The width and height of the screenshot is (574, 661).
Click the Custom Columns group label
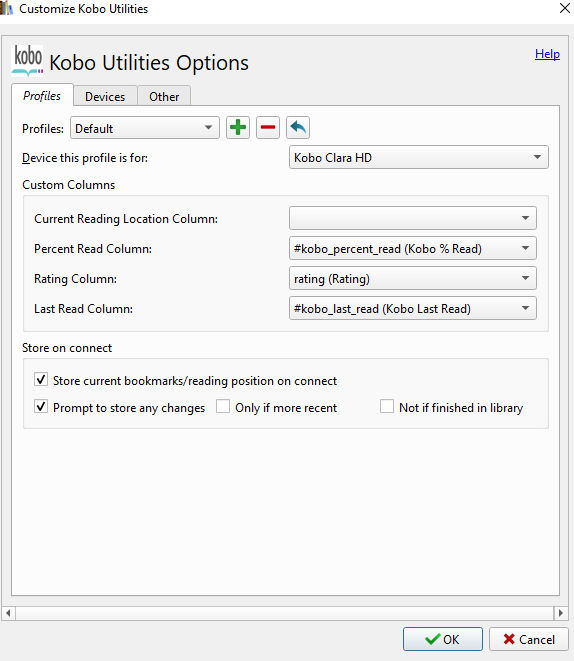(x=69, y=185)
